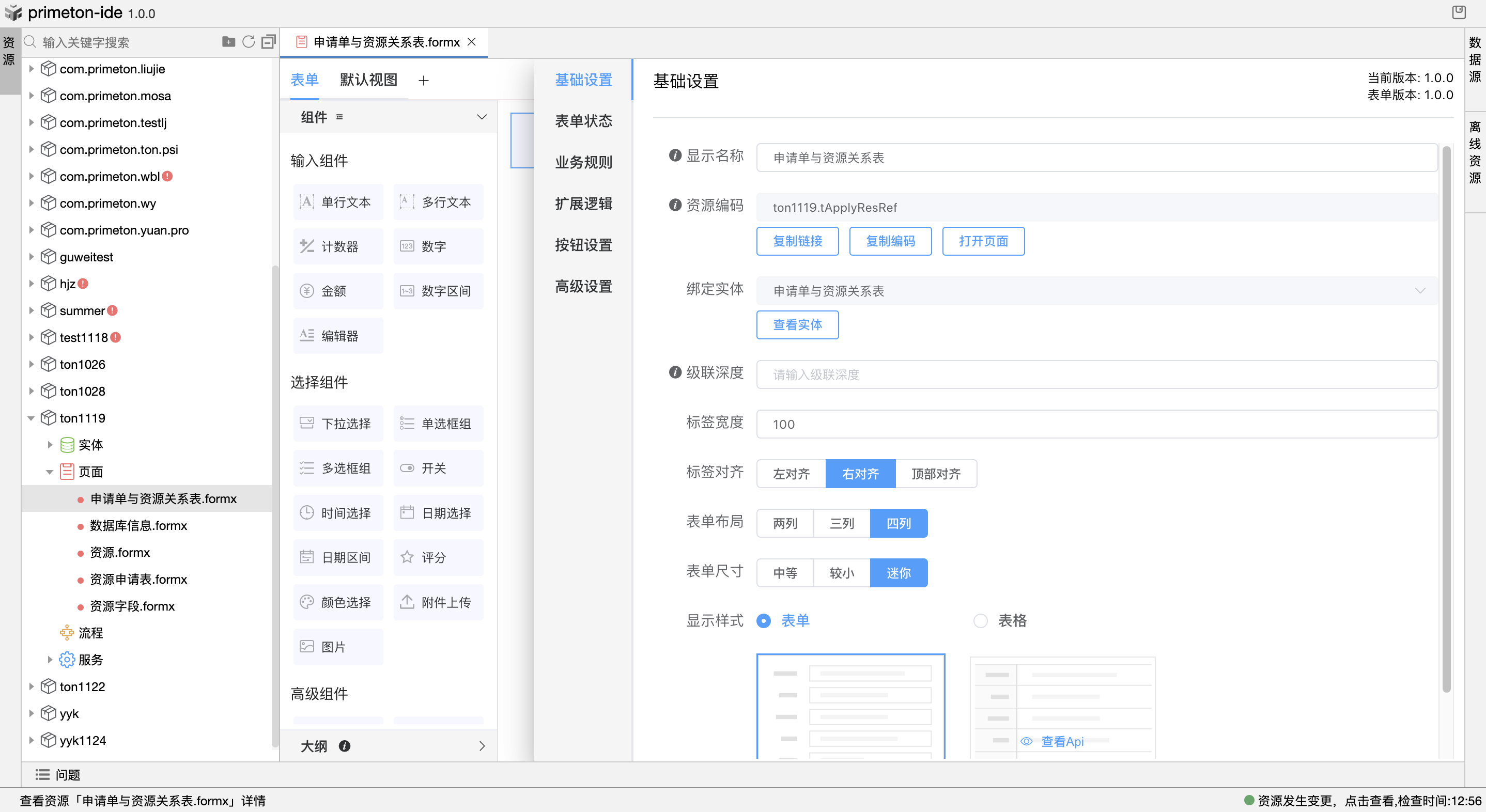Switch to the 默认视图 tab
Viewport: 1486px width, 812px height.
pos(368,80)
